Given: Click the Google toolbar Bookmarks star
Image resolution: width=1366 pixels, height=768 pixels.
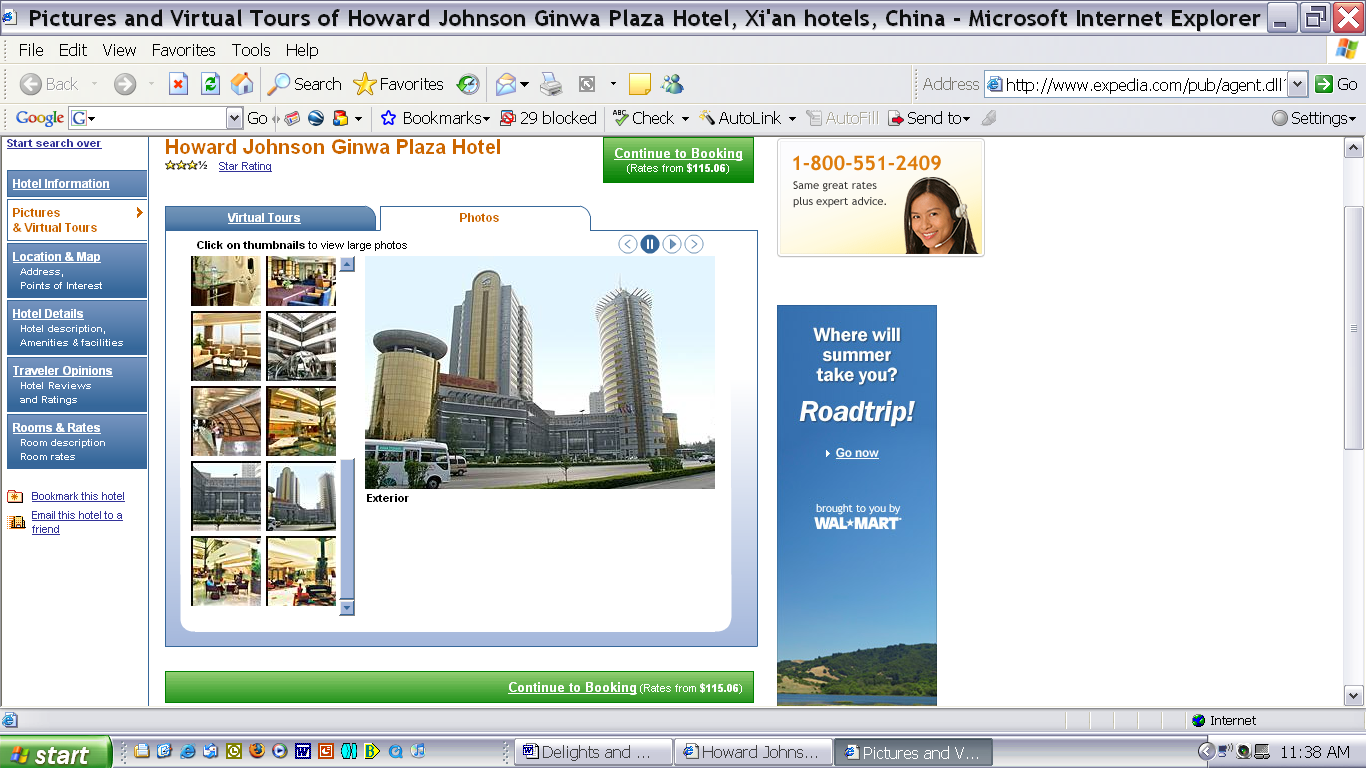Looking at the screenshot, I should [434, 118].
